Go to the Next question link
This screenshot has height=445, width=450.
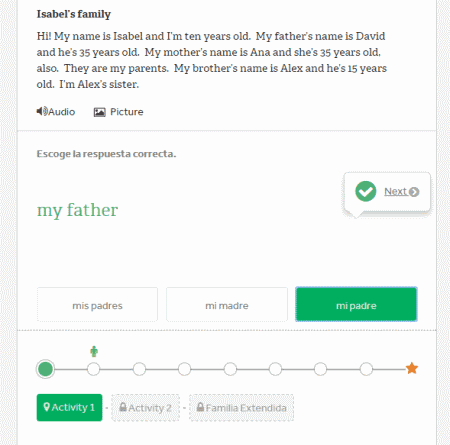coord(395,192)
